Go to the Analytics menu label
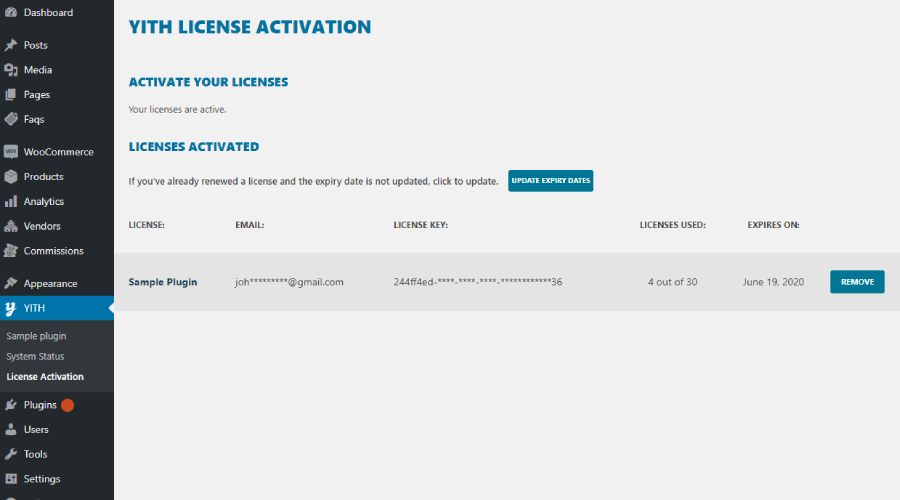Viewport: 900px width, 500px height. tap(44, 201)
